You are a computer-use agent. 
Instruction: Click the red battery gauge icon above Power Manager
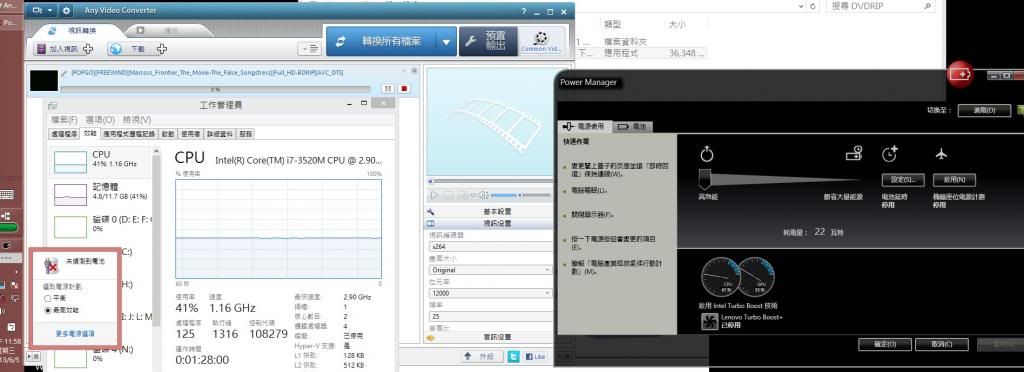(x=960, y=74)
